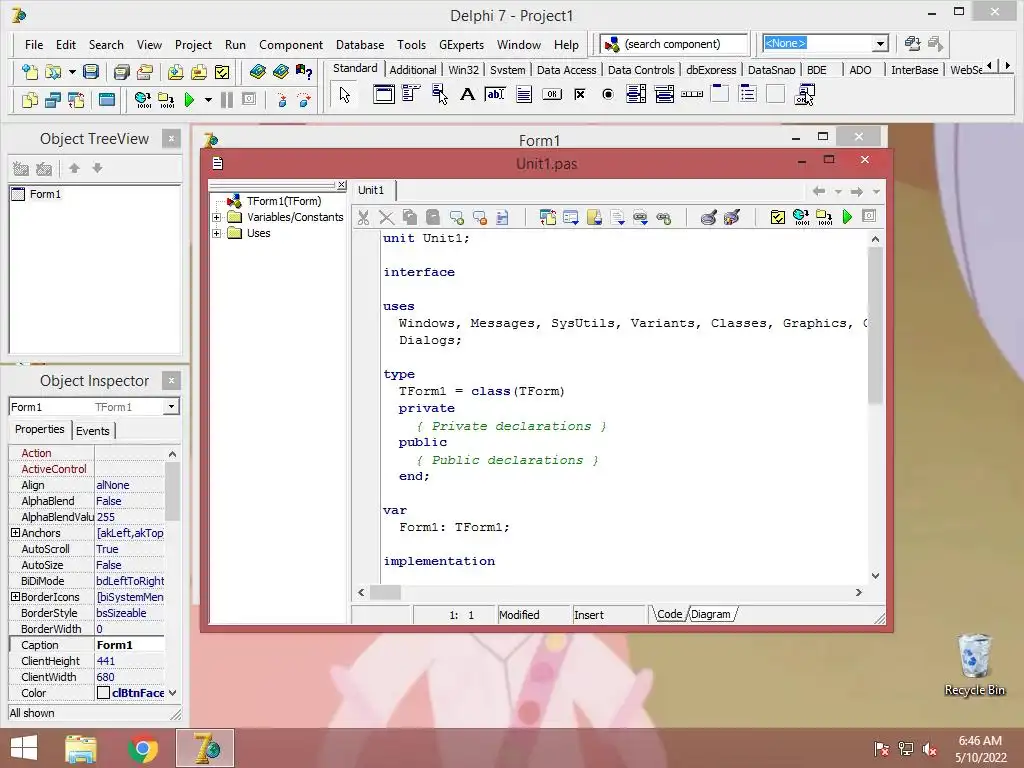The height and width of the screenshot is (768, 1024).
Task: Click Remove file from project icon
Action: [x=199, y=71]
